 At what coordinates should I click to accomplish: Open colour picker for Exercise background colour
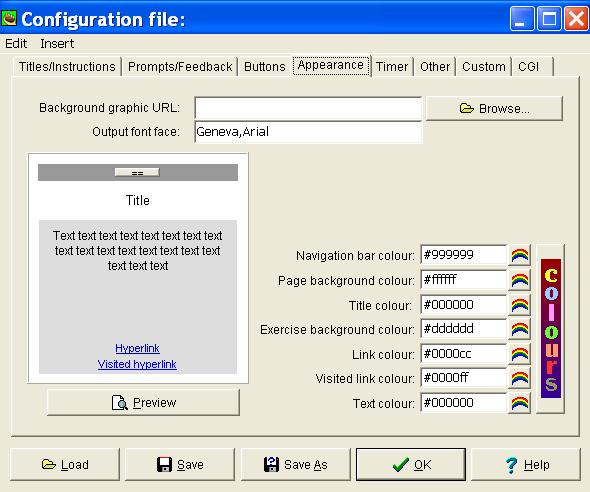tap(519, 330)
